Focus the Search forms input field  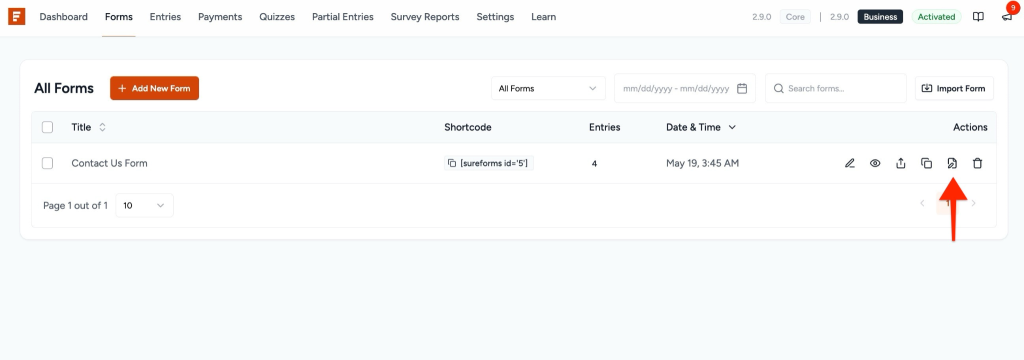(836, 88)
